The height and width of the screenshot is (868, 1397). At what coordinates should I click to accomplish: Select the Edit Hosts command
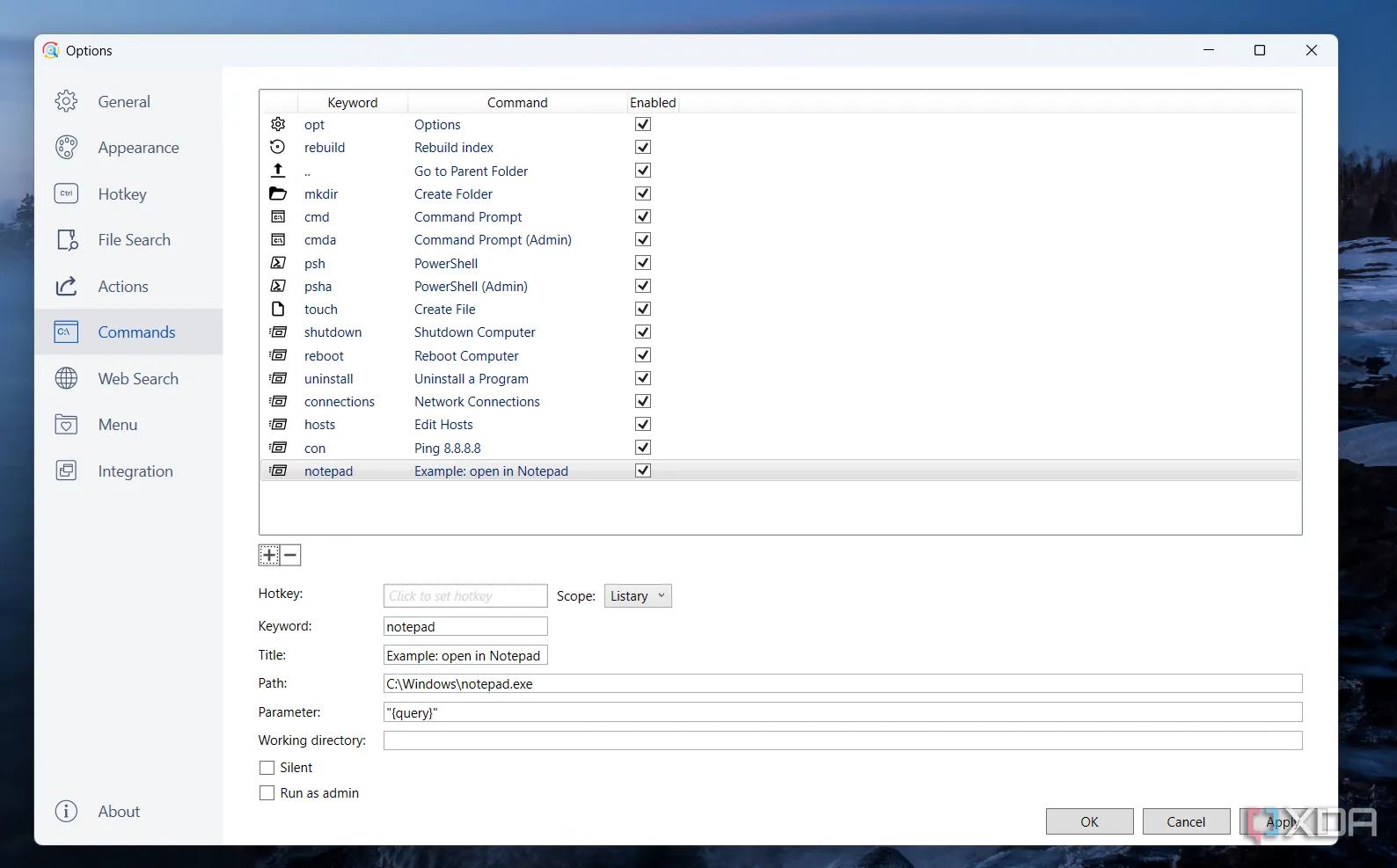coord(780,424)
